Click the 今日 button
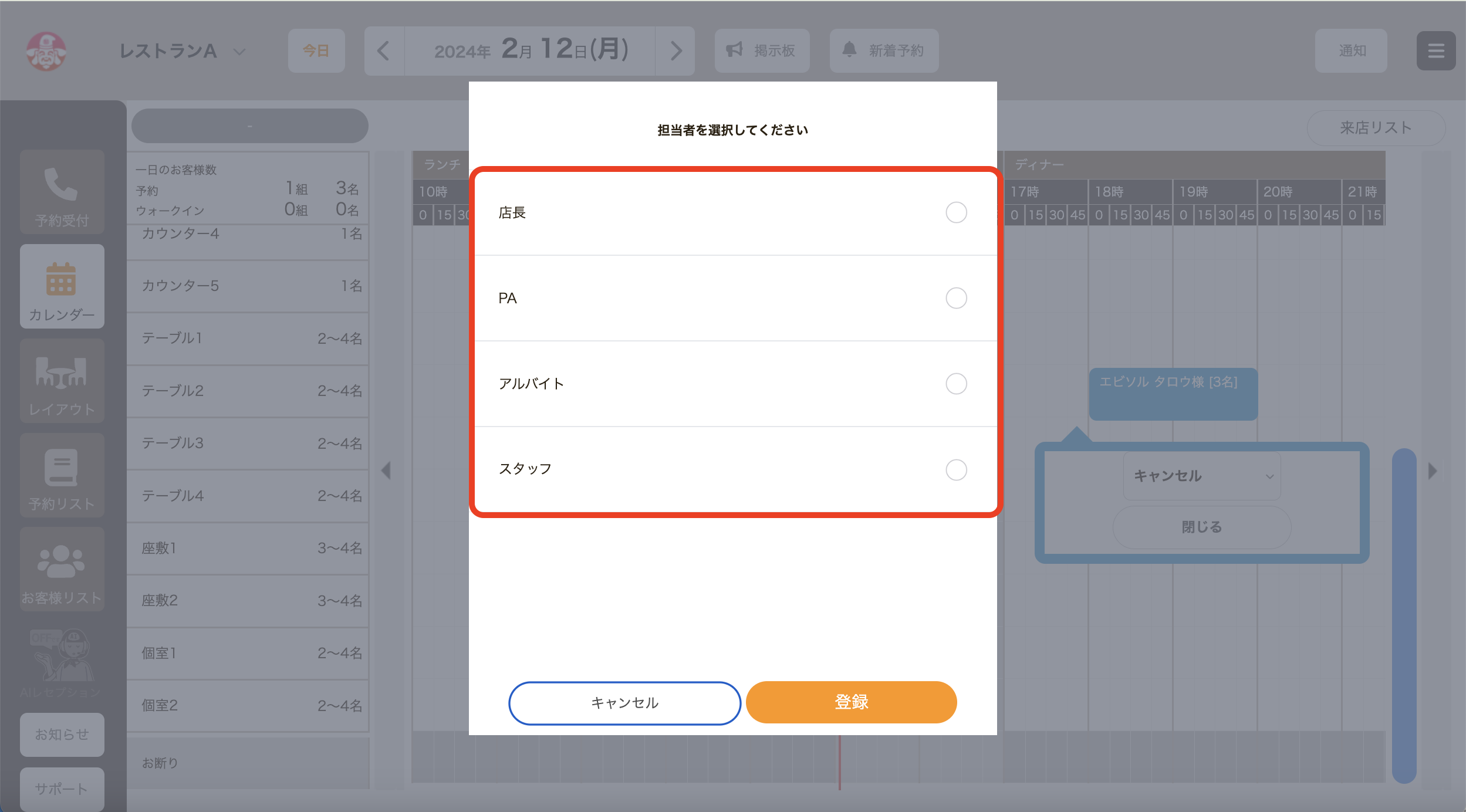 316,51
